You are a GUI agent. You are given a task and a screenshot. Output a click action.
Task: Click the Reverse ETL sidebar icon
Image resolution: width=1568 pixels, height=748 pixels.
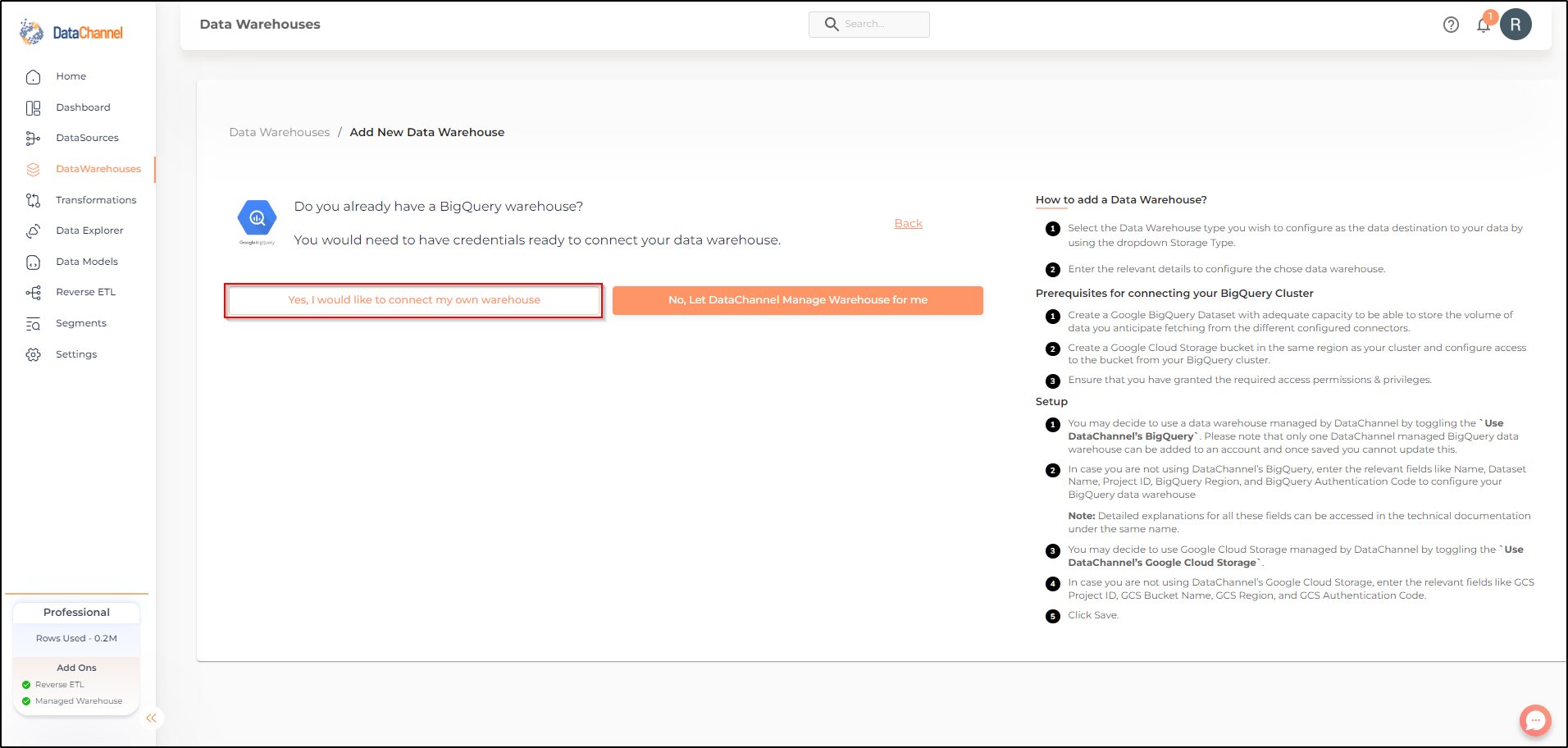33,293
